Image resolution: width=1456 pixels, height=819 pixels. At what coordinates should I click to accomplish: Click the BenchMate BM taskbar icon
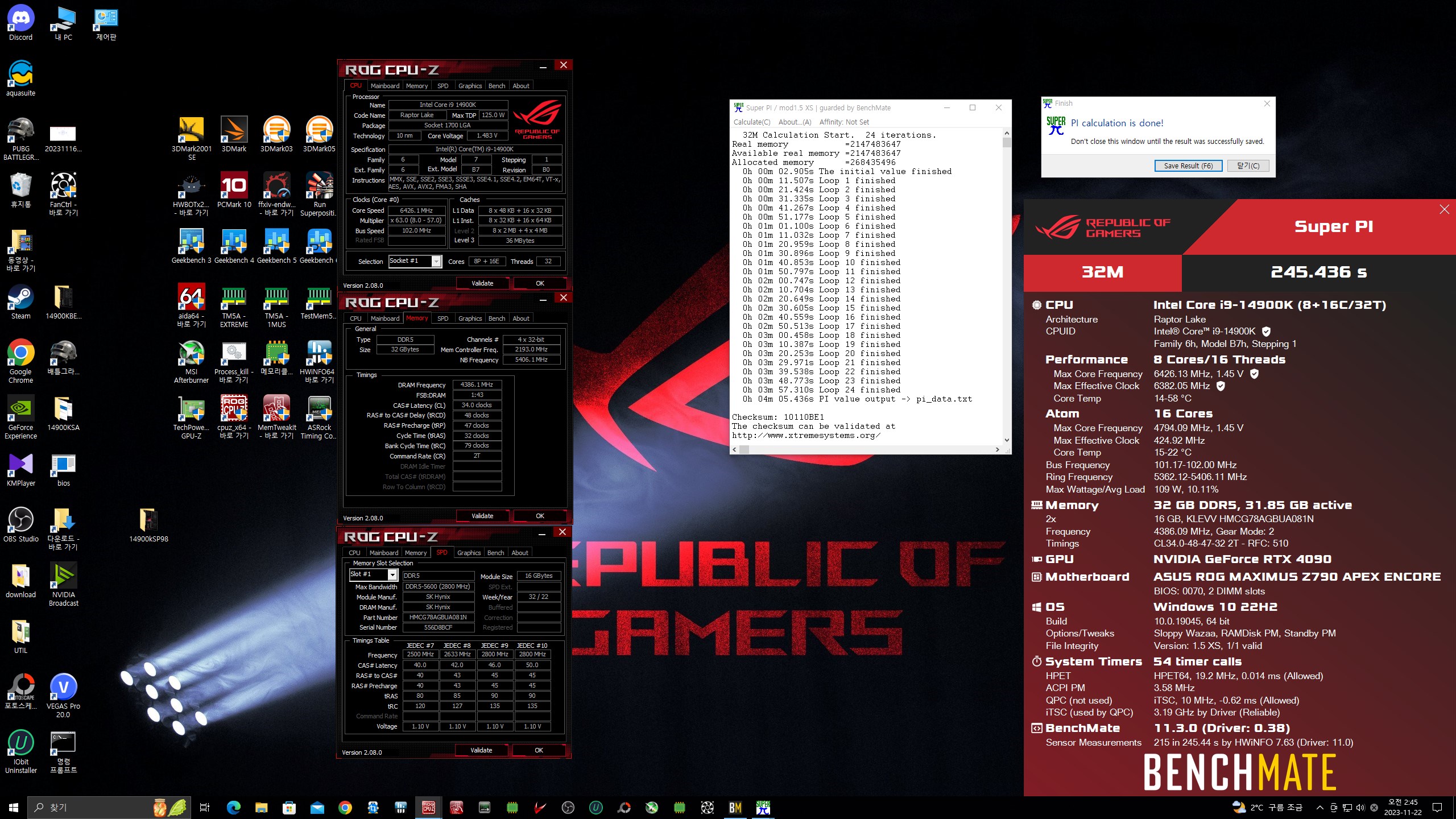pos(735,807)
